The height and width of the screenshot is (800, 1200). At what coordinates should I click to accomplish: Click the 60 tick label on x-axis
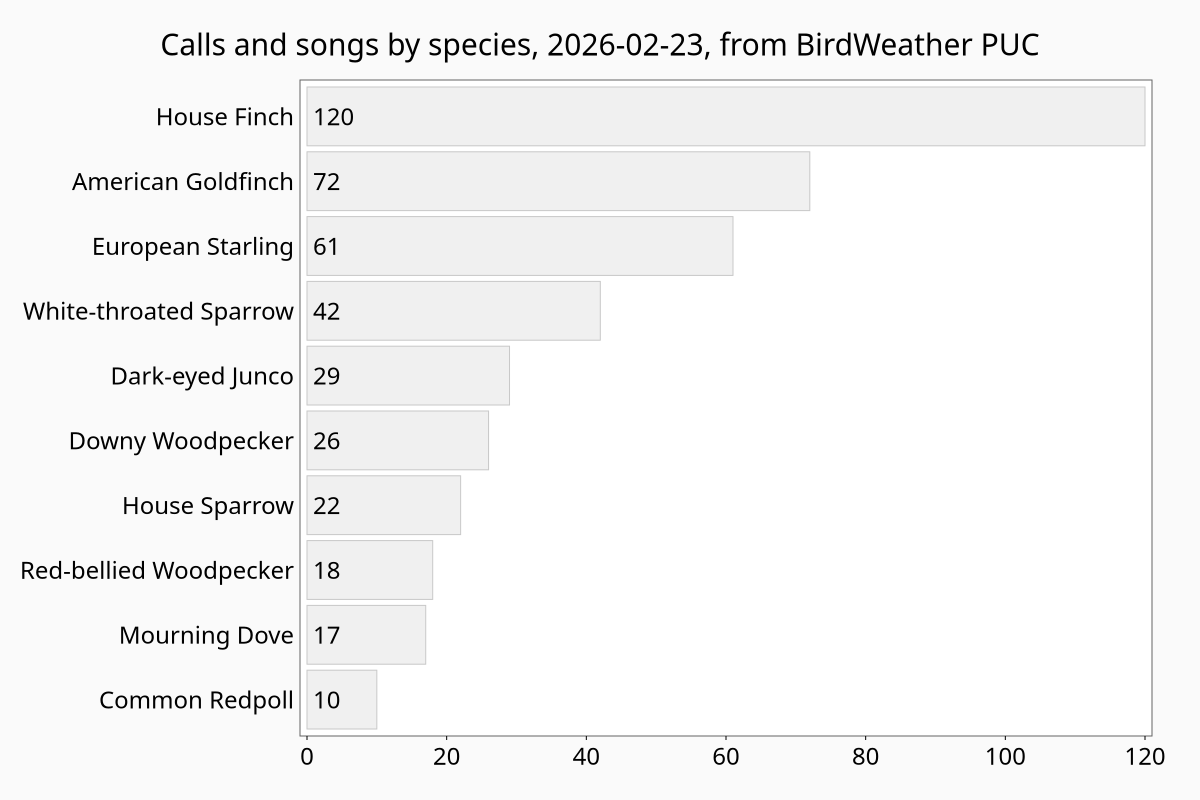click(x=726, y=757)
